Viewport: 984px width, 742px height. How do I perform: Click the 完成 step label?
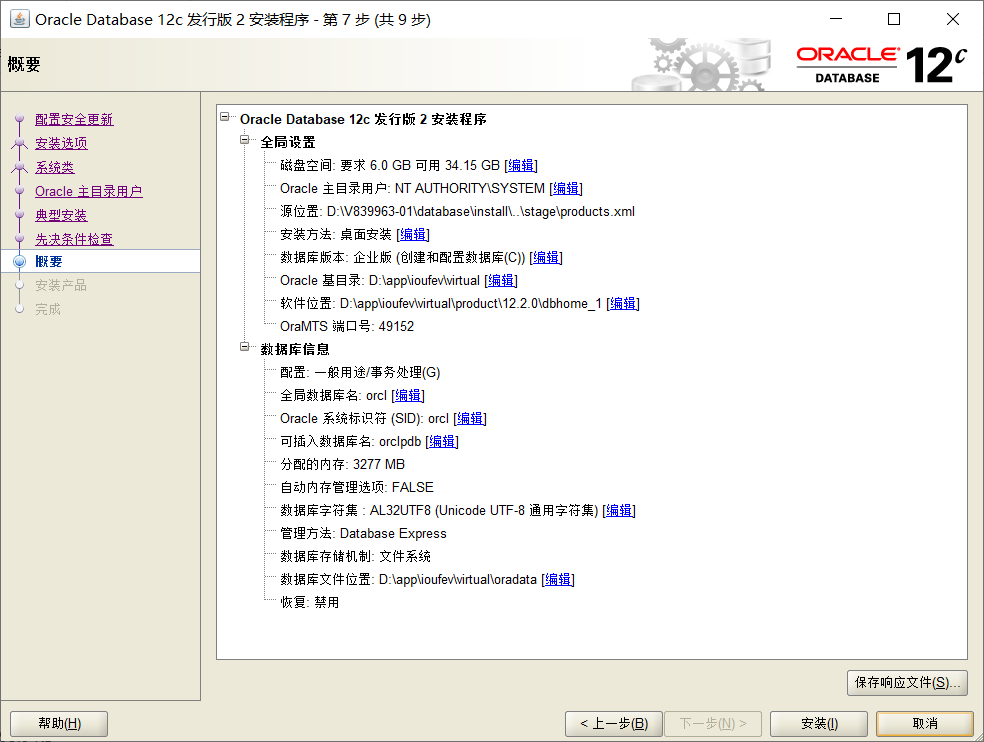click(x=48, y=309)
